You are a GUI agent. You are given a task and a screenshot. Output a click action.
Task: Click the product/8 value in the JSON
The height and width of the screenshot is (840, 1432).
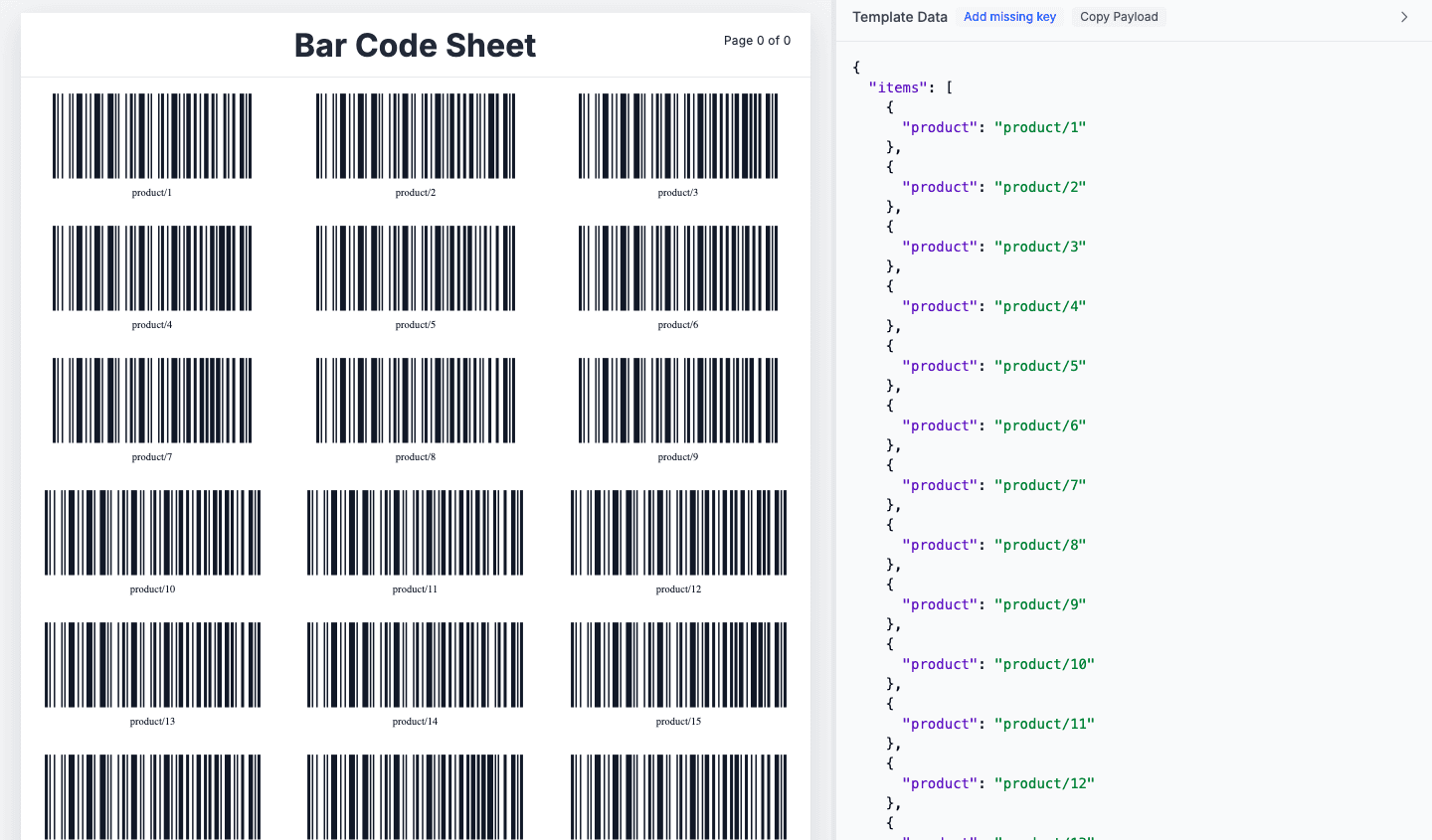[x=1040, y=544]
